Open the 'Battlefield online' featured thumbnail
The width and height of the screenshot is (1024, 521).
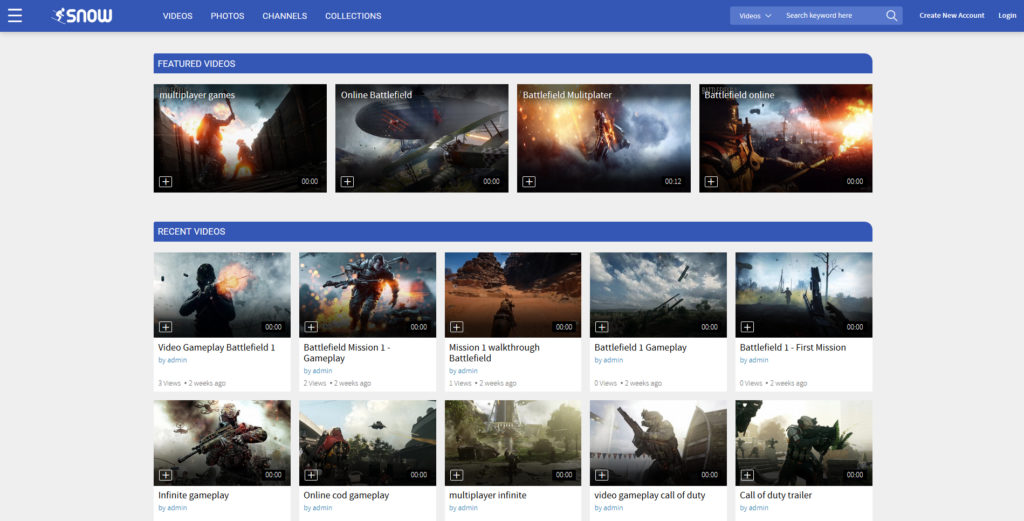[x=786, y=138]
